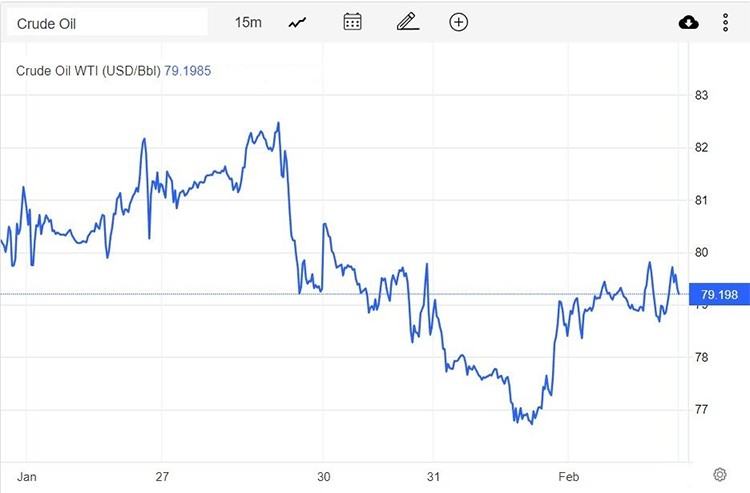Click the 79.198 current price label
750x493 pixels.
pyautogui.click(x=720, y=294)
